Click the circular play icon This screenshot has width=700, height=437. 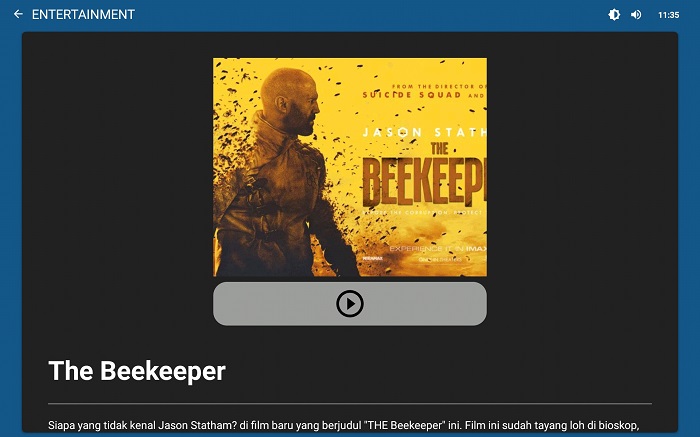pyautogui.click(x=350, y=304)
